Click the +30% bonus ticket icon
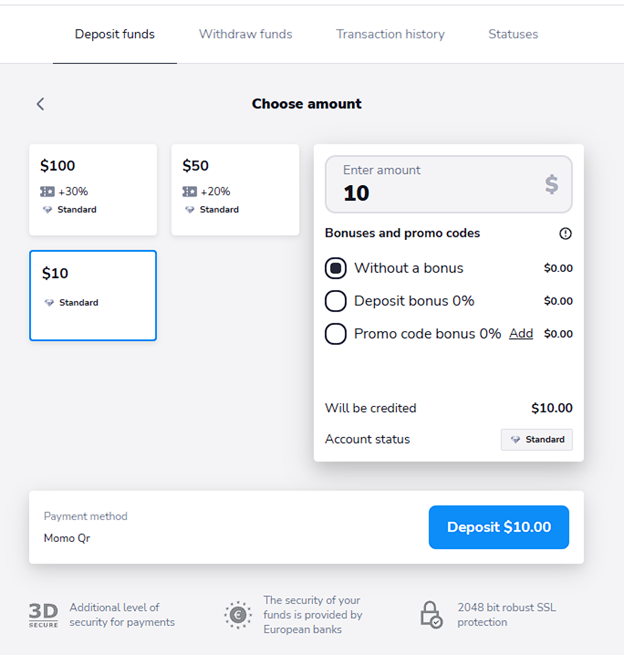624x655 pixels. coord(47,192)
